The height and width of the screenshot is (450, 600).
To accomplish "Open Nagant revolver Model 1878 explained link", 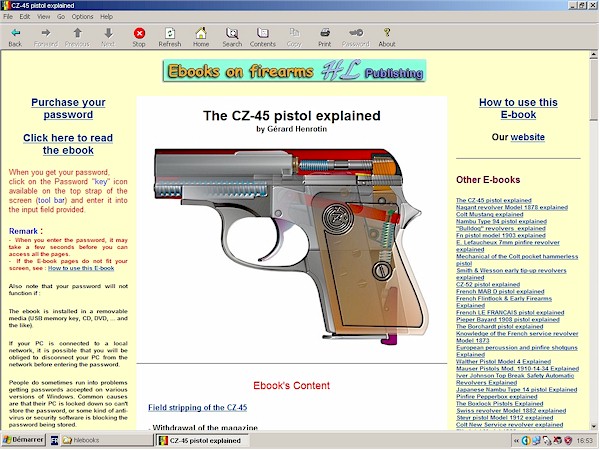I will click(512, 207).
